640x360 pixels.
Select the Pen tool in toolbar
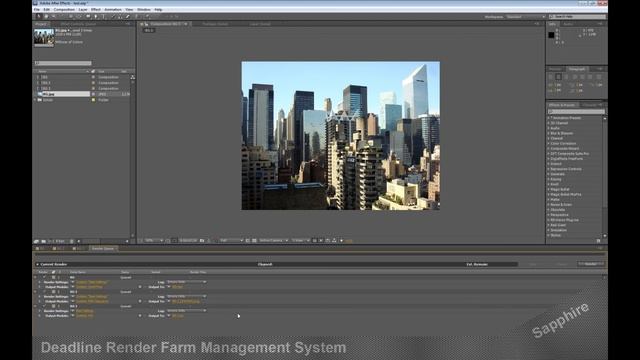(x=96, y=16)
